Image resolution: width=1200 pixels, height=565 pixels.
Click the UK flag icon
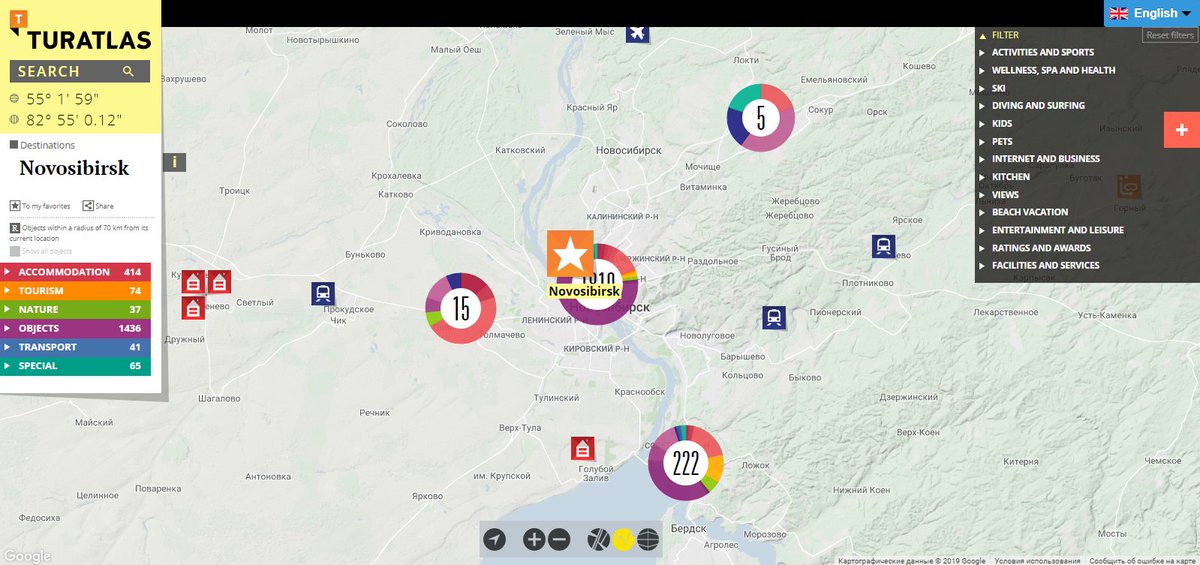(1118, 13)
